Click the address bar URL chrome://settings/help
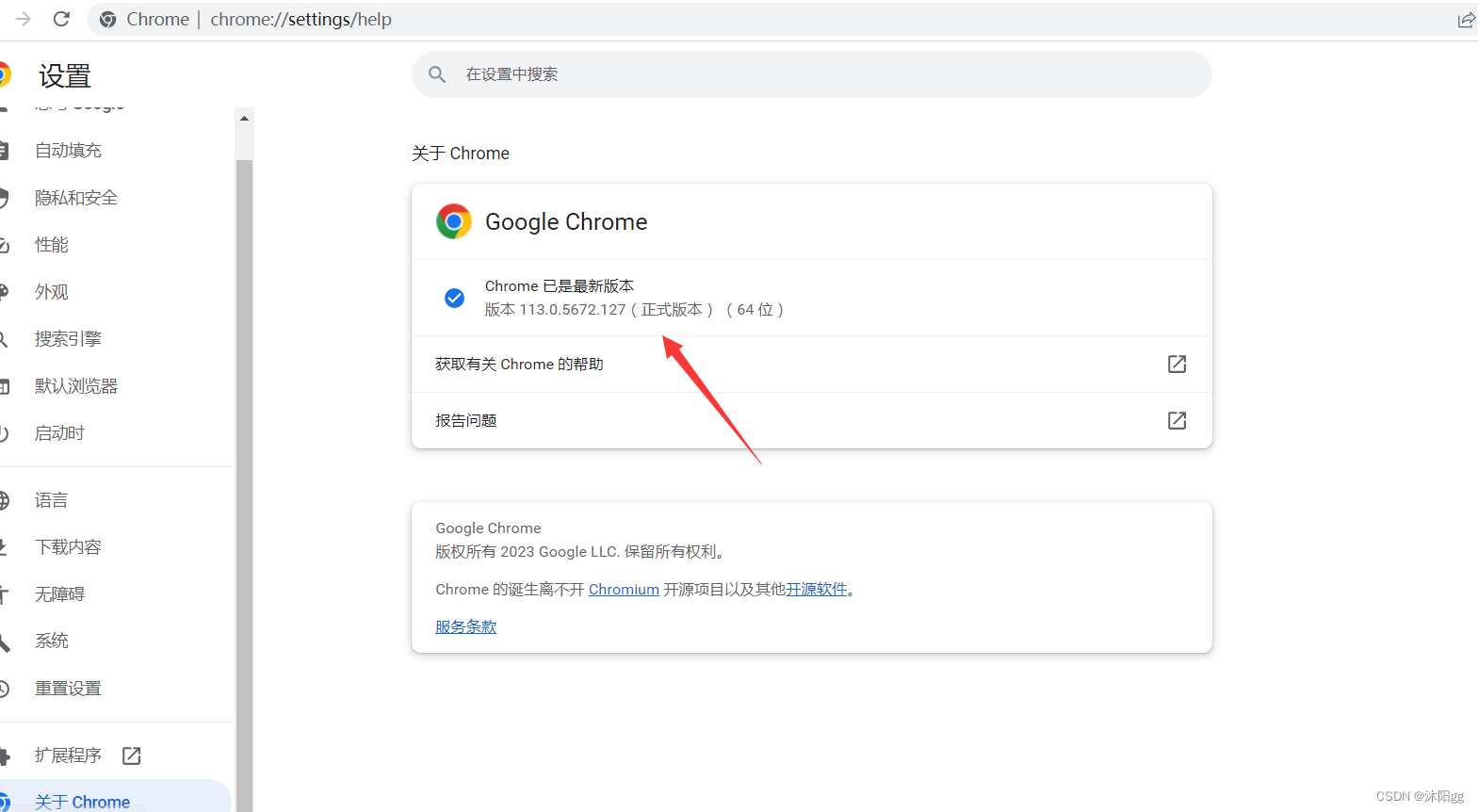Image resolution: width=1478 pixels, height=812 pixels. (300, 19)
